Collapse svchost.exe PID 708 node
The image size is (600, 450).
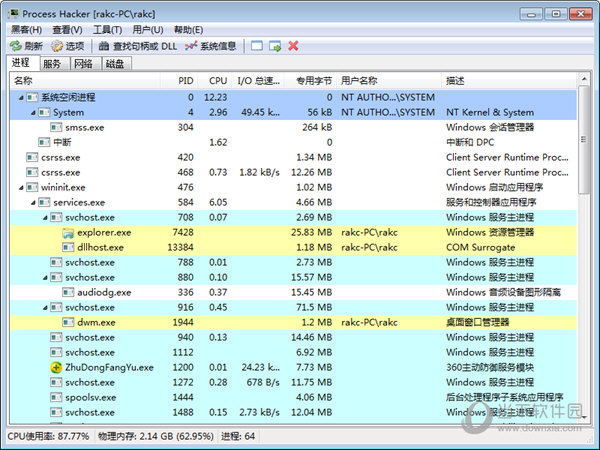(x=45, y=218)
